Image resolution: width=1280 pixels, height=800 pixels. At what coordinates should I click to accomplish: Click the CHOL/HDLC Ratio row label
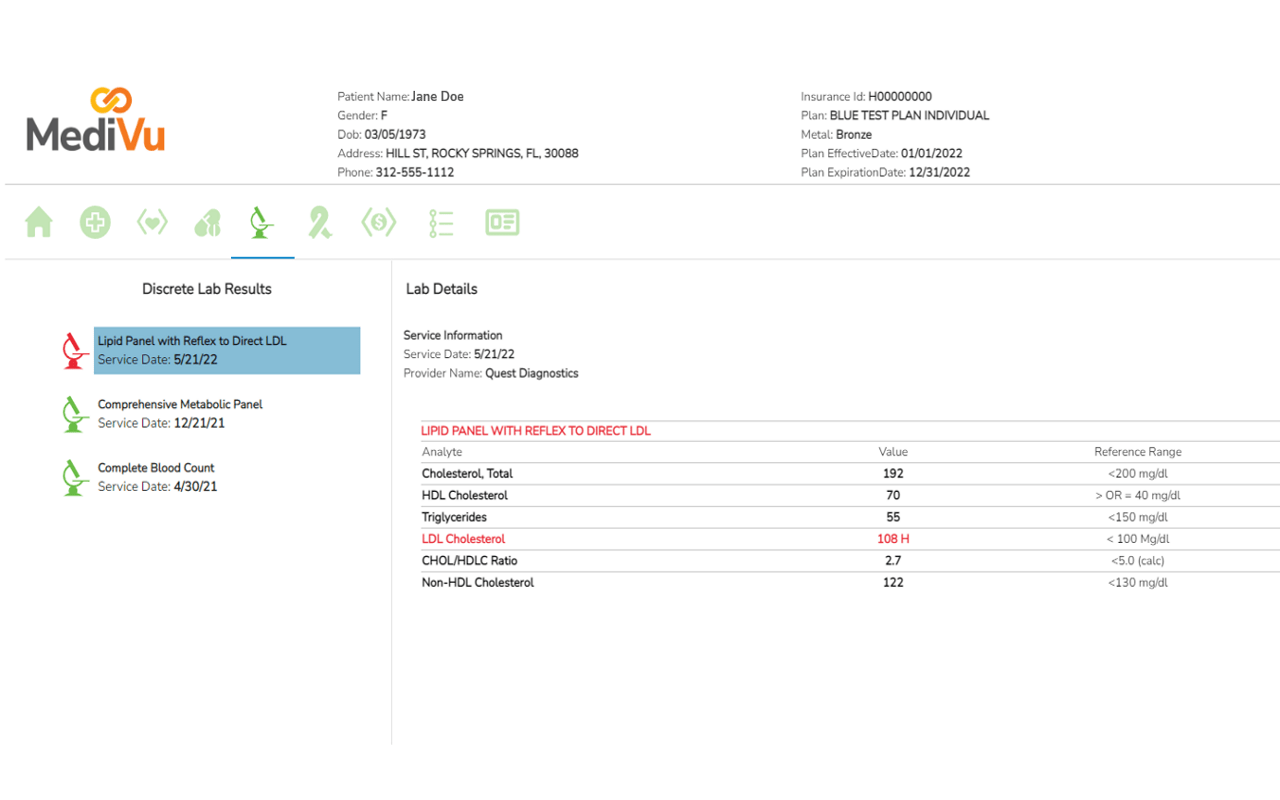470,561
